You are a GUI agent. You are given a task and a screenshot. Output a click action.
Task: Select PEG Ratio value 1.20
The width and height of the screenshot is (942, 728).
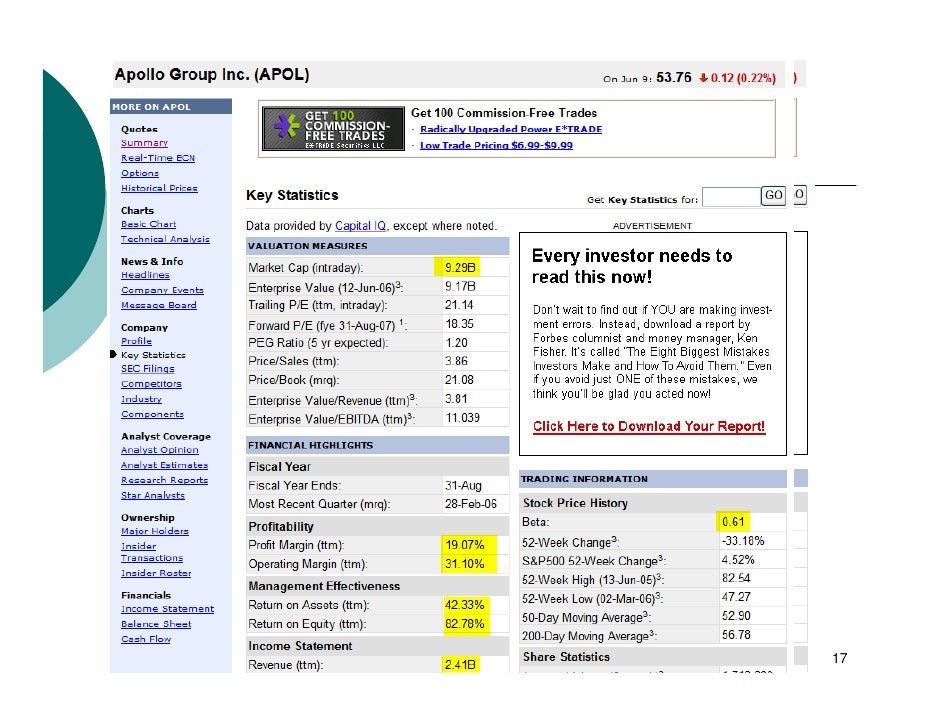[x=457, y=342]
